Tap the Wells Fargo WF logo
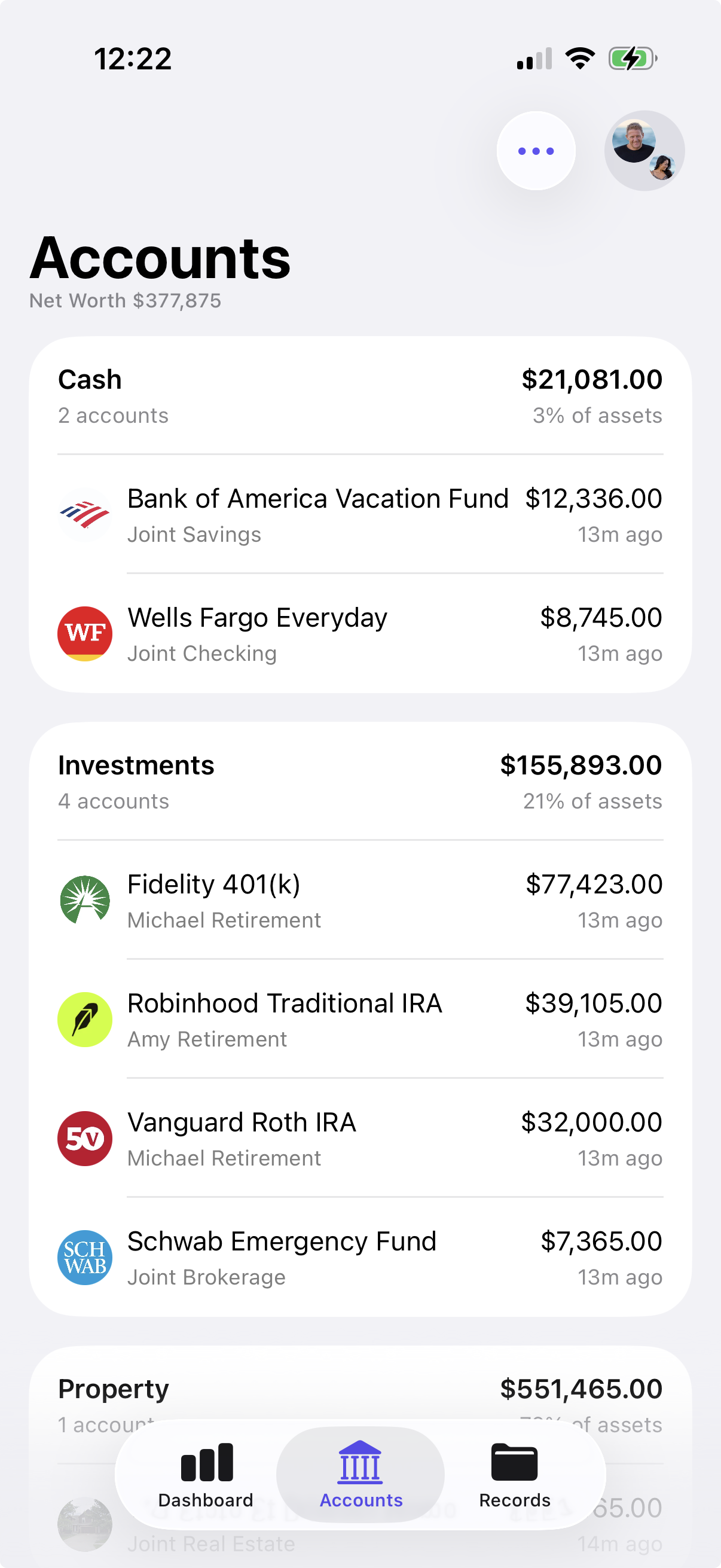The height and width of the screenshot is (1568, 721). [x=84, y=634]
